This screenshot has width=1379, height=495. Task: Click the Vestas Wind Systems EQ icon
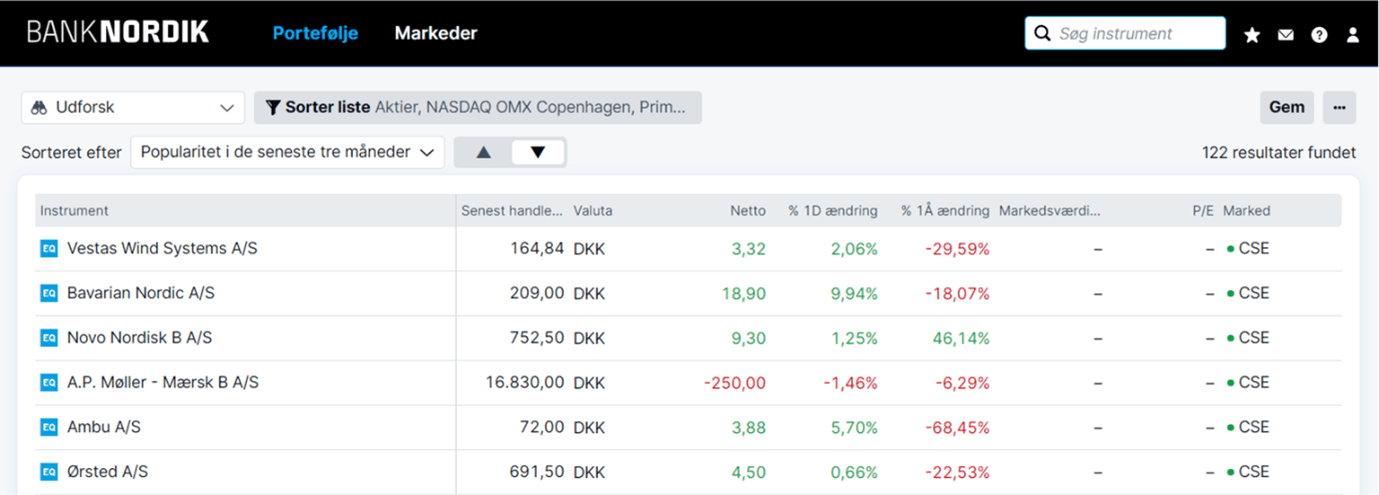pos(49,249)
